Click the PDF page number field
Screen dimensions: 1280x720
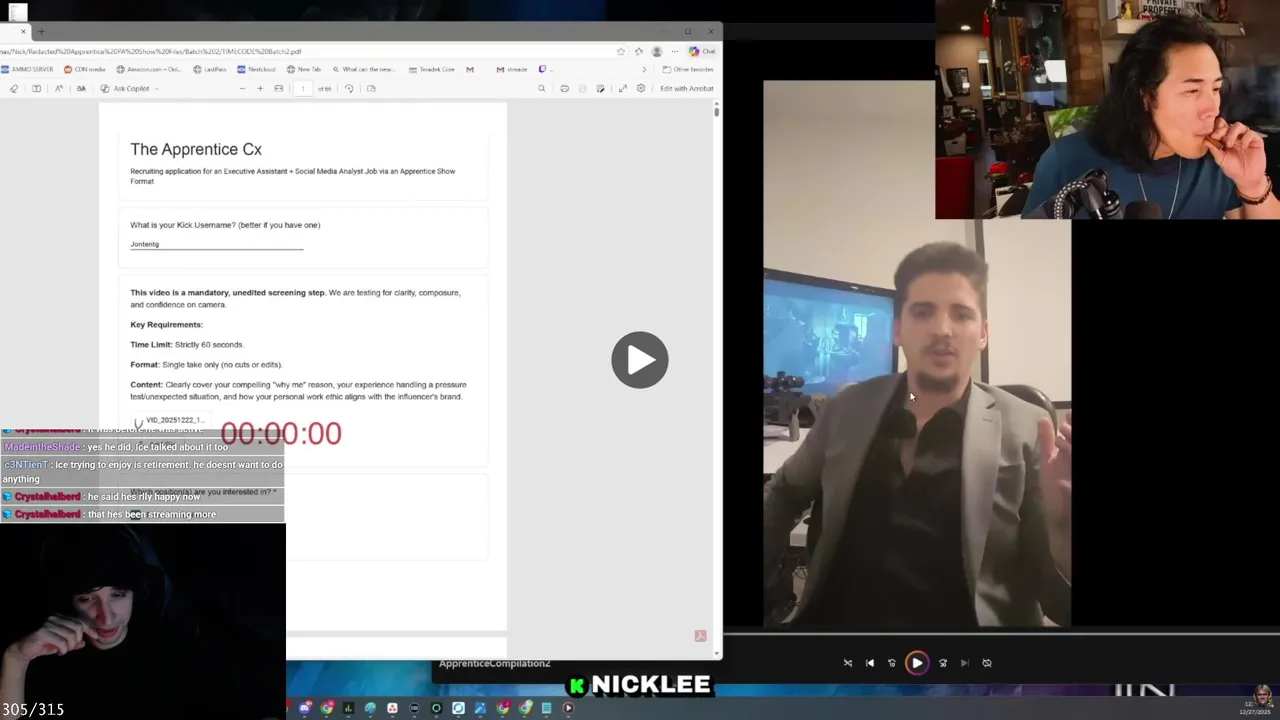(303, 88)
